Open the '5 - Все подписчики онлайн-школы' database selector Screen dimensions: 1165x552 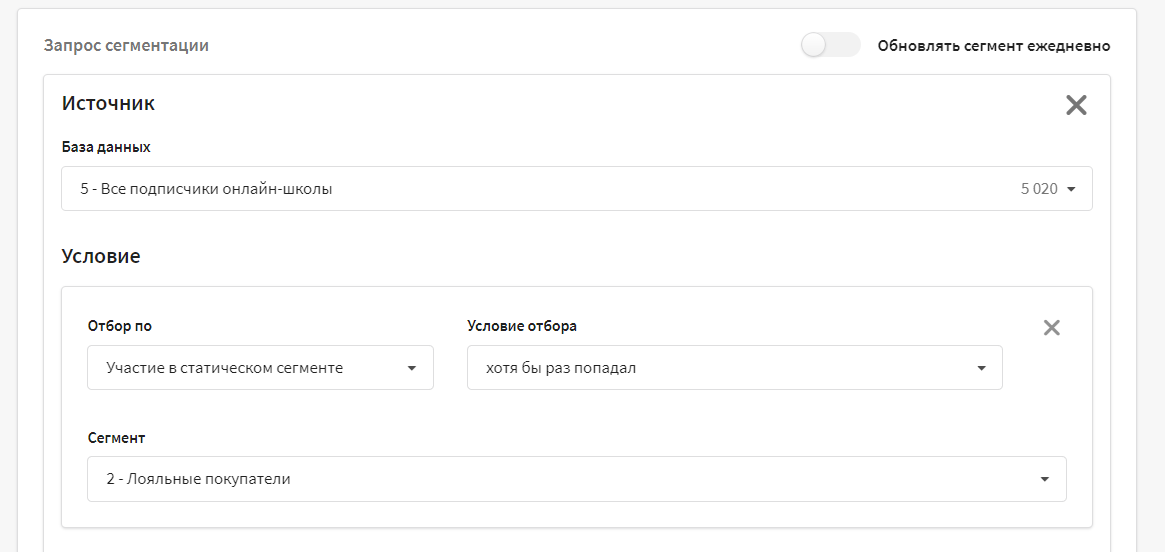pos(577,189)
